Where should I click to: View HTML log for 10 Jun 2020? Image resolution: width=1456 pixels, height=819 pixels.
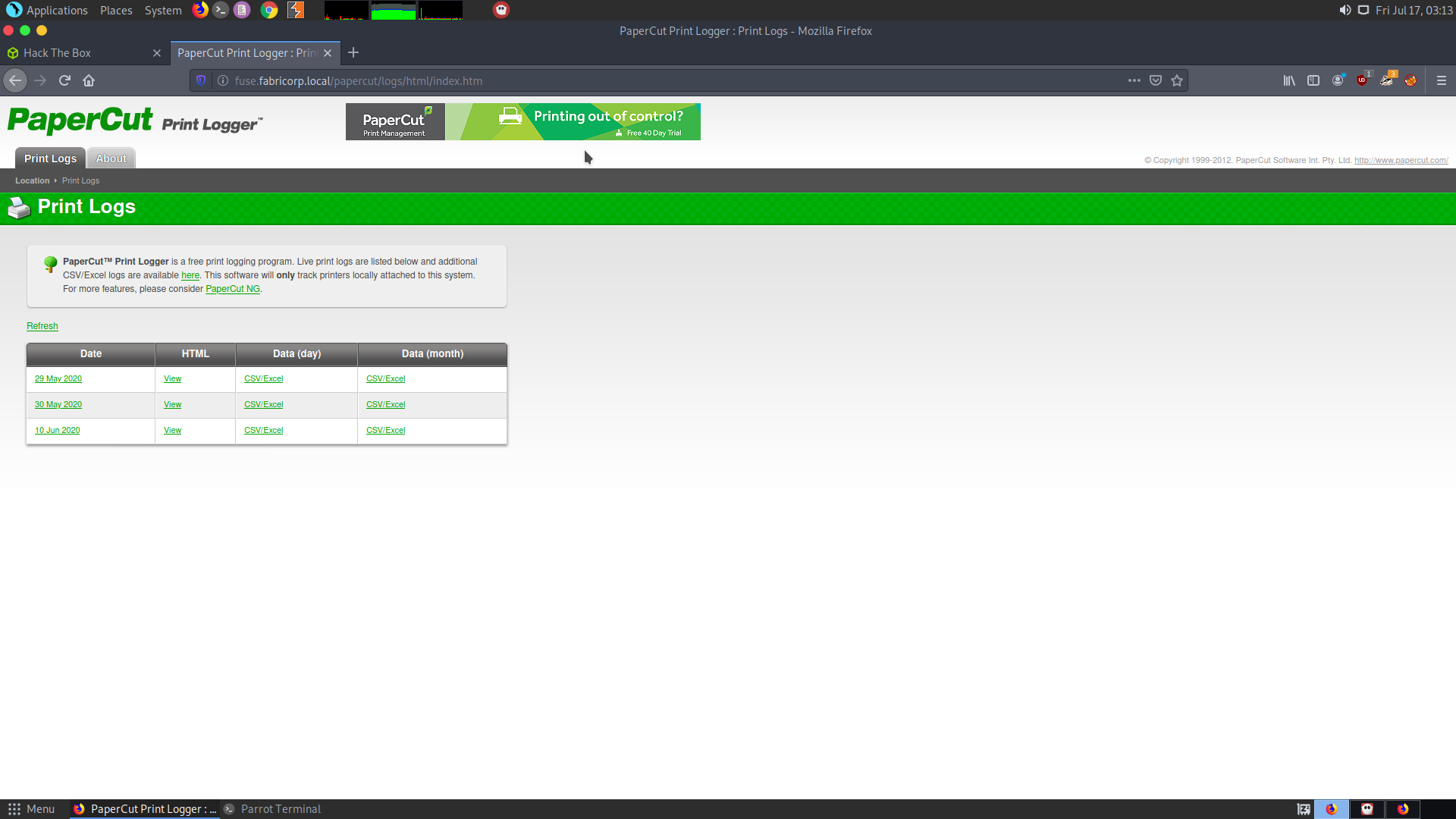(x=172, y=431)
